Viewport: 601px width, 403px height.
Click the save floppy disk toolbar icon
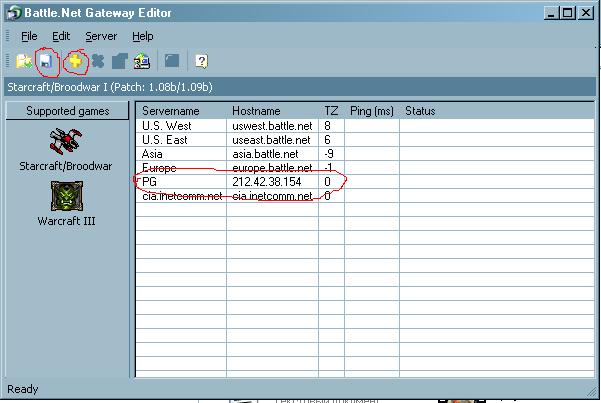click(46, 61)
